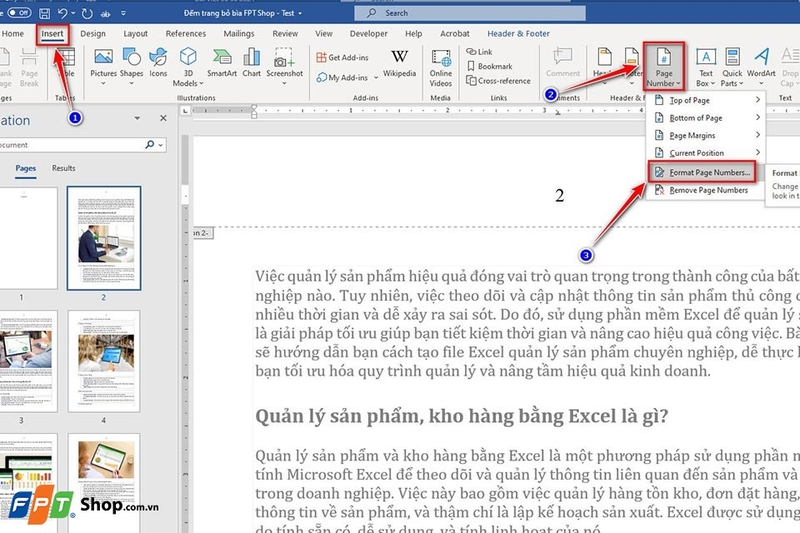Screen dimensions: 800x533
Task: Close the Navigation pane
Action: click(x=163, y=118)
